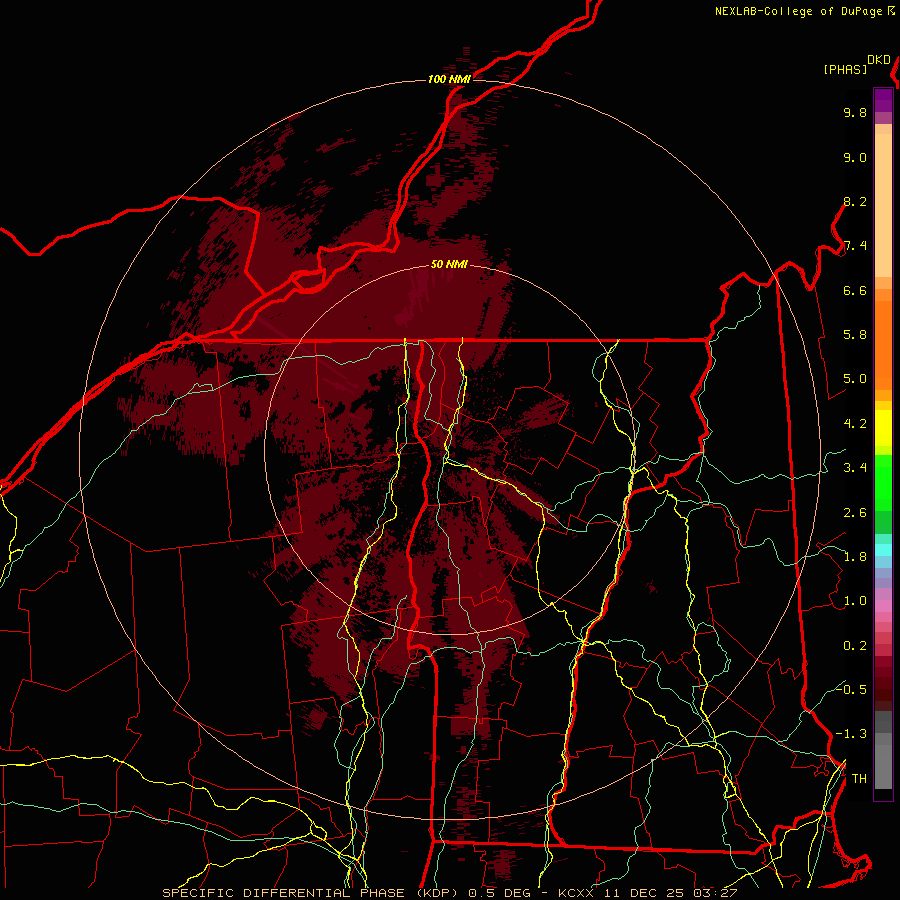Click the 0.2 scale value
Viewport: 900px width, 900px height.
point(855,646)
